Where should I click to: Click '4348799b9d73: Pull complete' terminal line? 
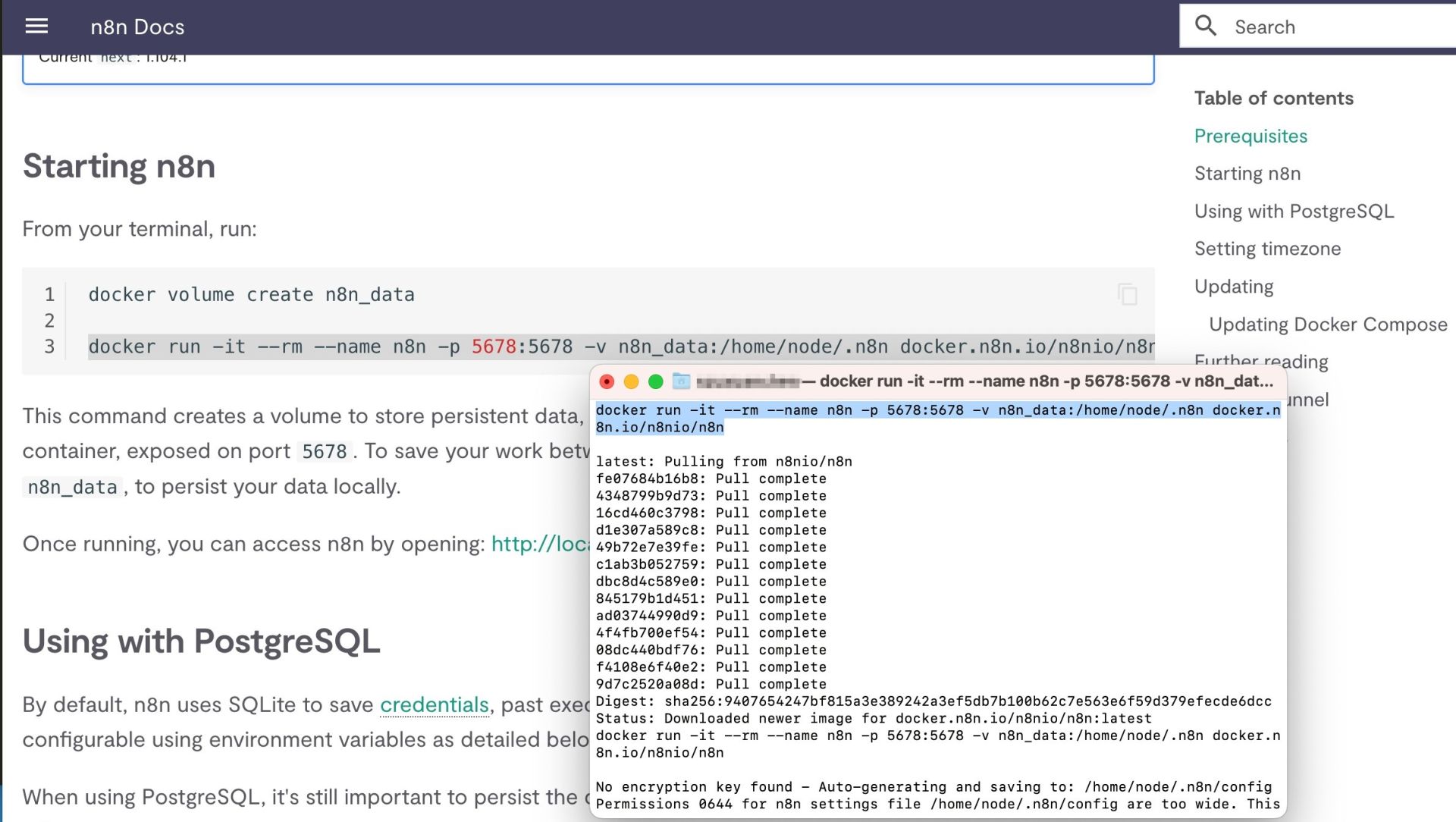(x=711, y=496)
